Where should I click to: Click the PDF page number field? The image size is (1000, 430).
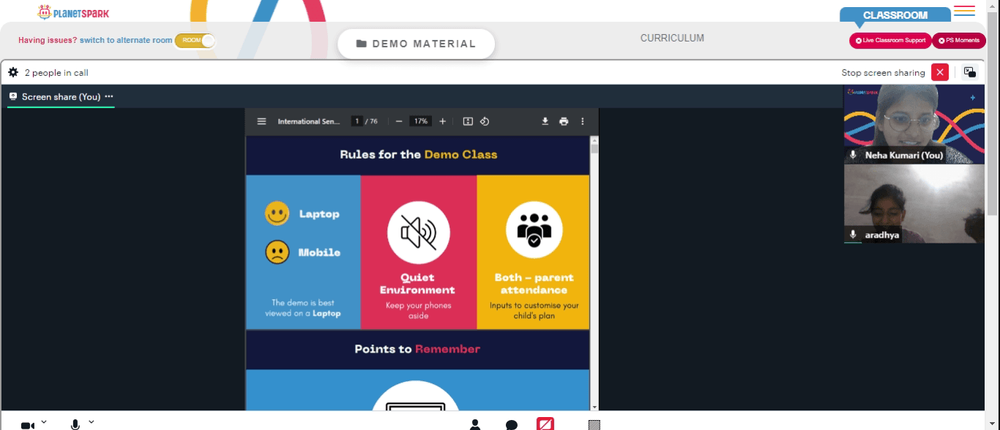pos(357,121)
